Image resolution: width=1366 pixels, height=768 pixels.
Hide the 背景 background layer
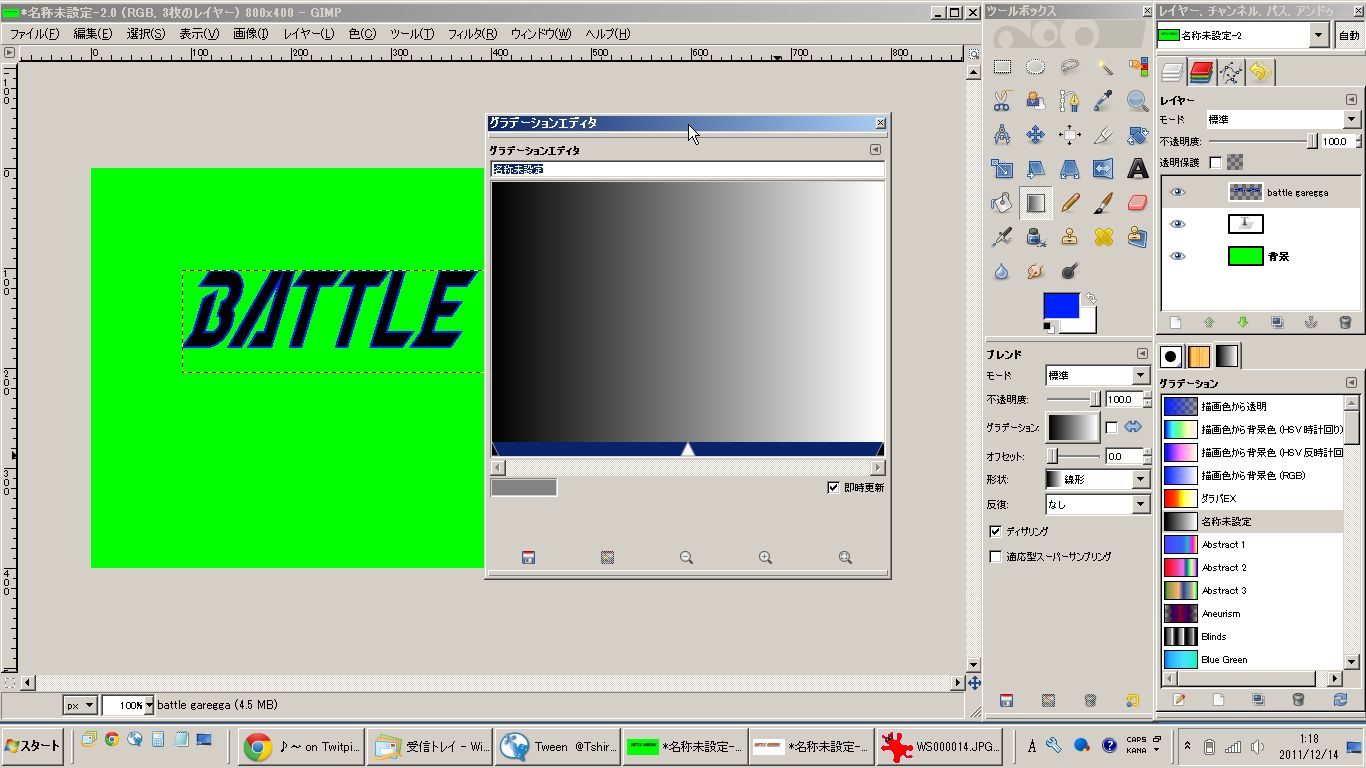[x=1178, y=256]
